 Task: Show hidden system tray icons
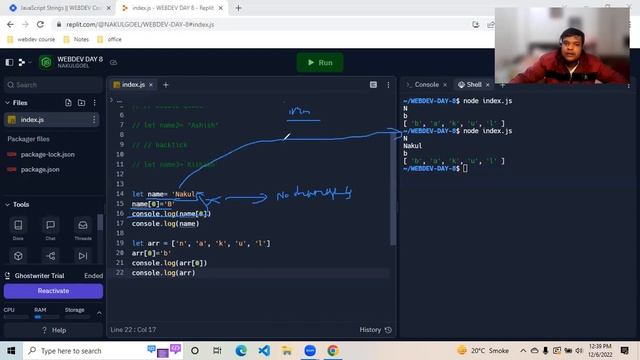(x=523, y=351)
